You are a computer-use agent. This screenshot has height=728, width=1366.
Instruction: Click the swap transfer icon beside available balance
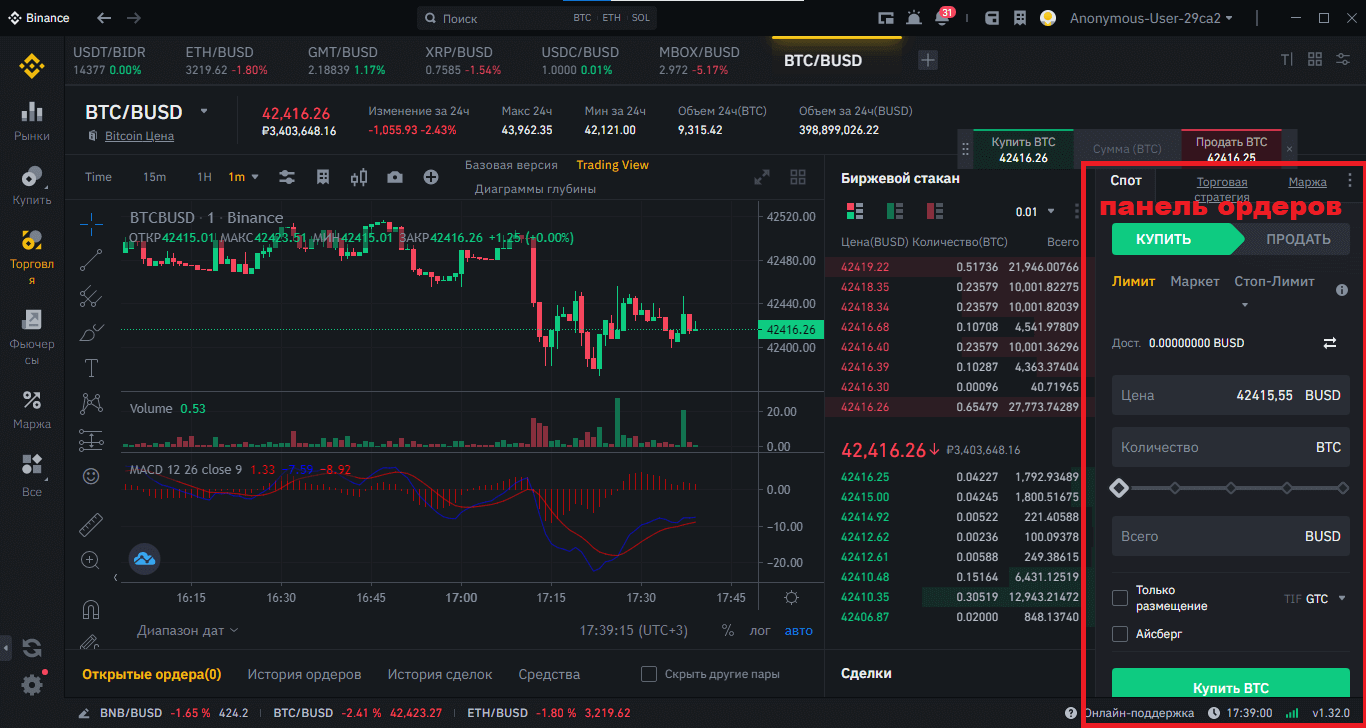click(1329, 343)
